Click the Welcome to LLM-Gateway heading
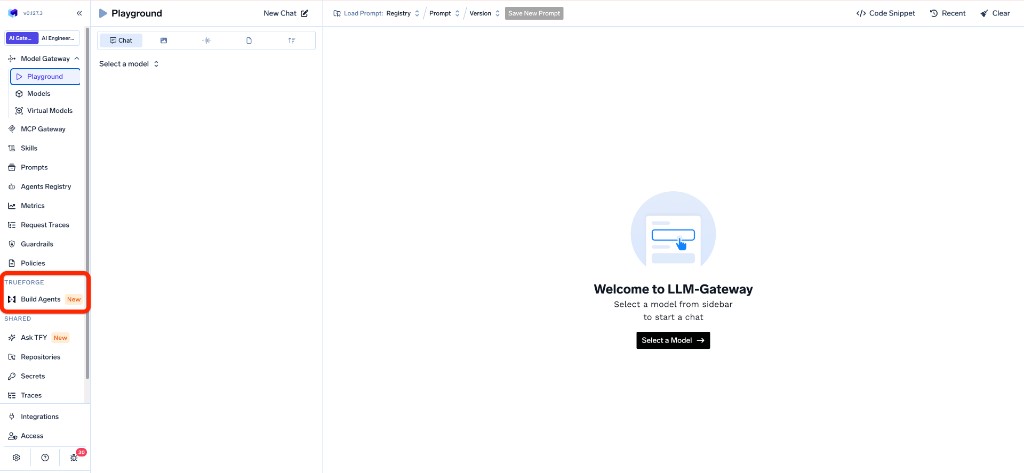This screenshot has width=1024, height=473. [x=673, y=289]
